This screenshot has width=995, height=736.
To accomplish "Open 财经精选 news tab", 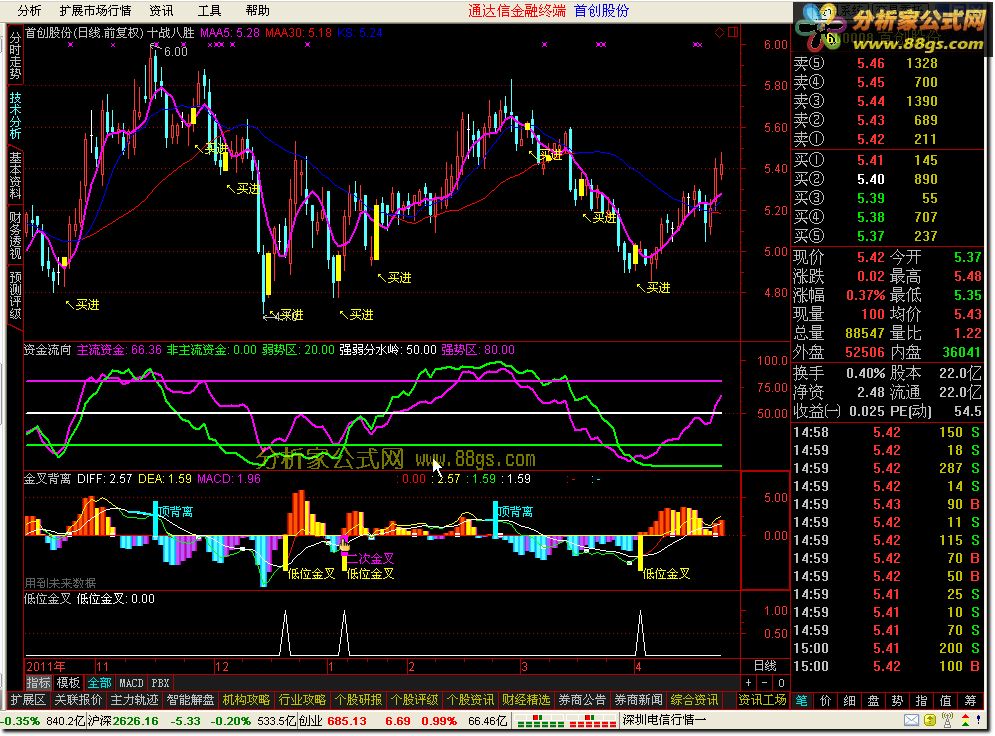I will [x=526, y=700].
